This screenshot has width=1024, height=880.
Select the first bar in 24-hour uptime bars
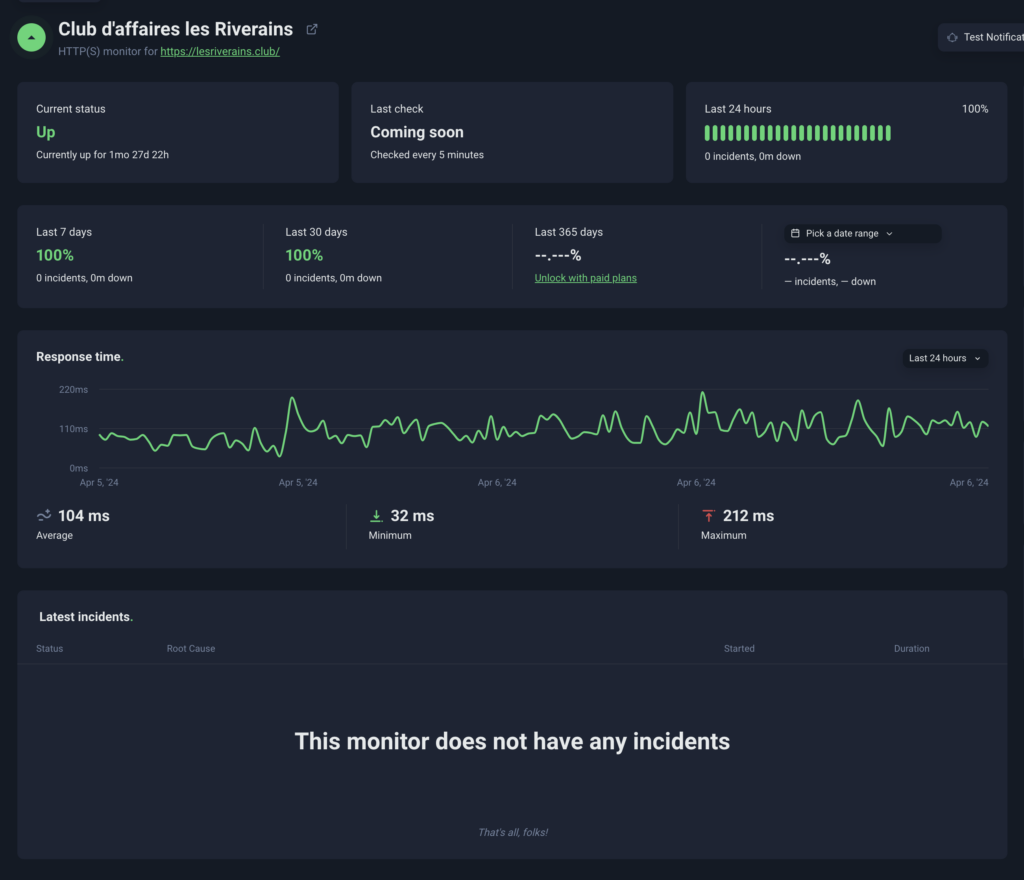pos(708,133)
